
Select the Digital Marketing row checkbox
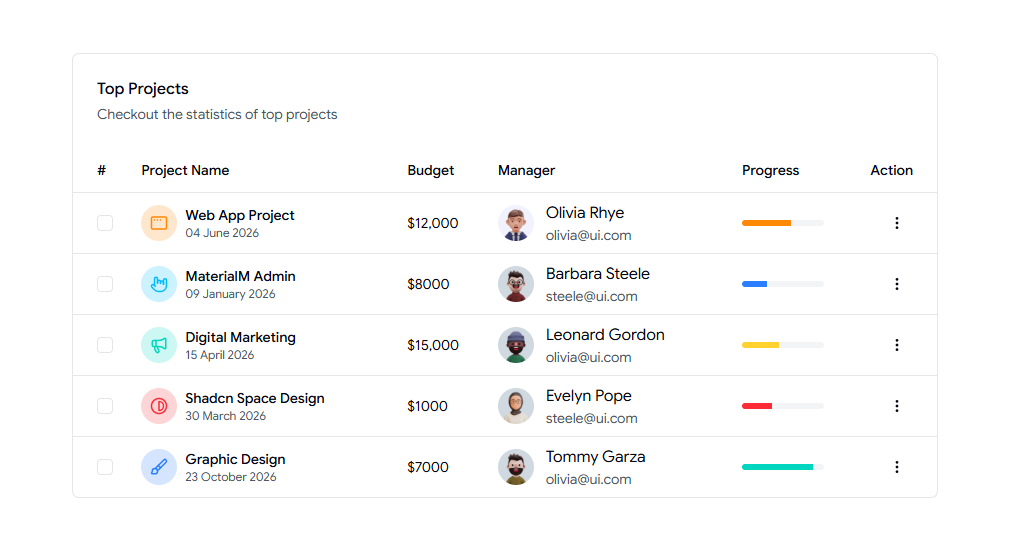(105, 345)
